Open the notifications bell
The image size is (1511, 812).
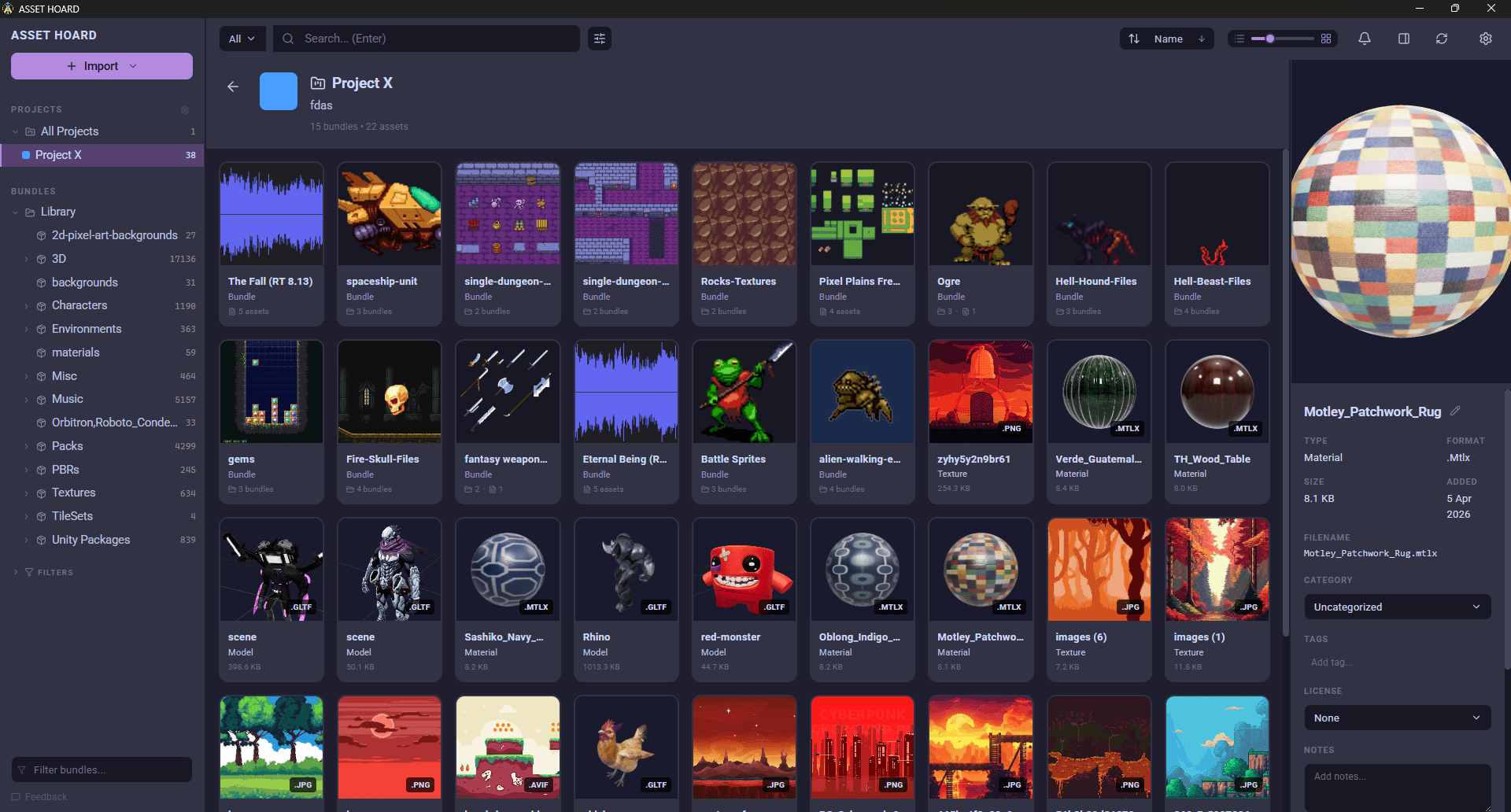point(1364,38)
